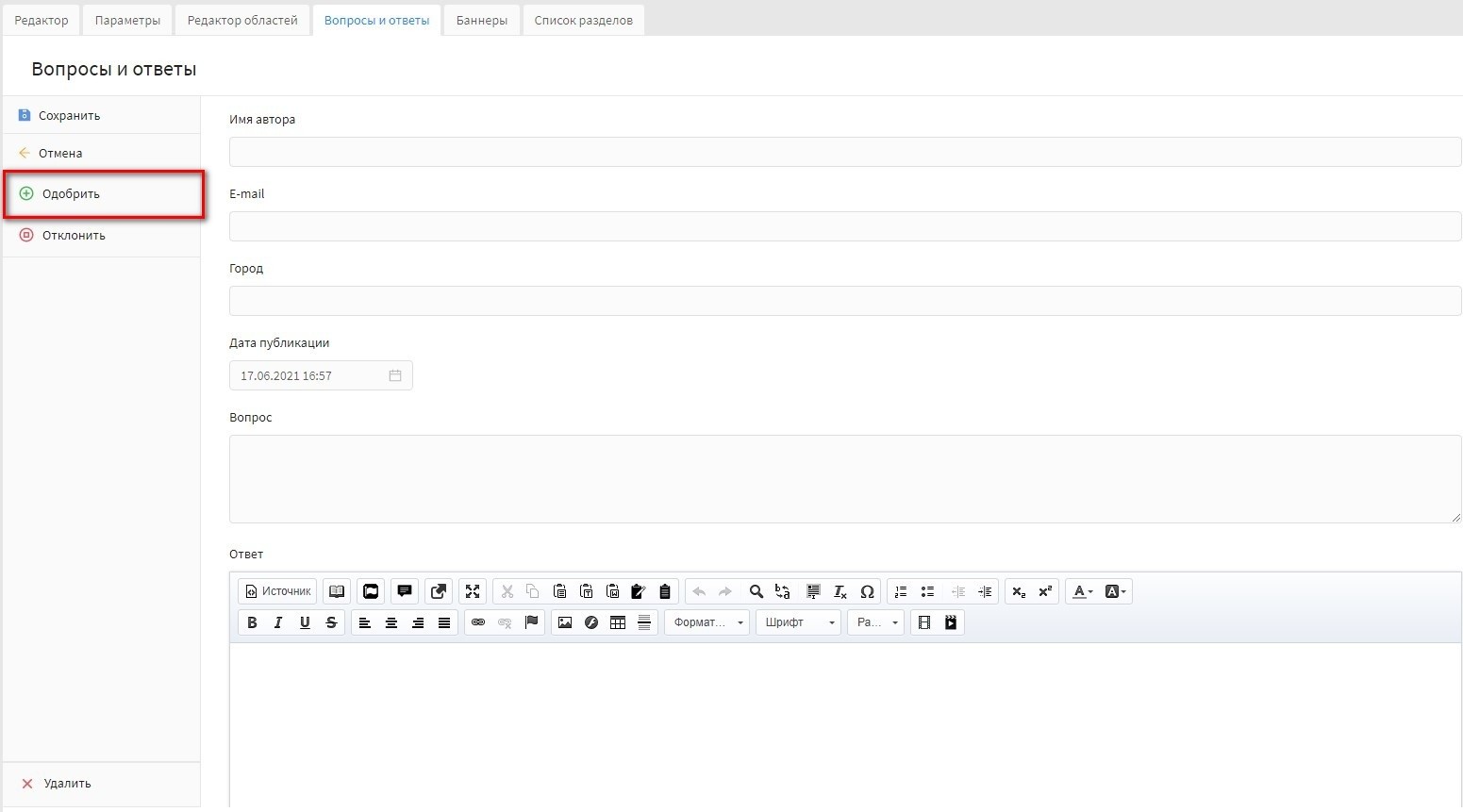This screenshot has height=812, width=1463.
Task: Switch to the Баннеры tab
Action: tap(481, 20)
